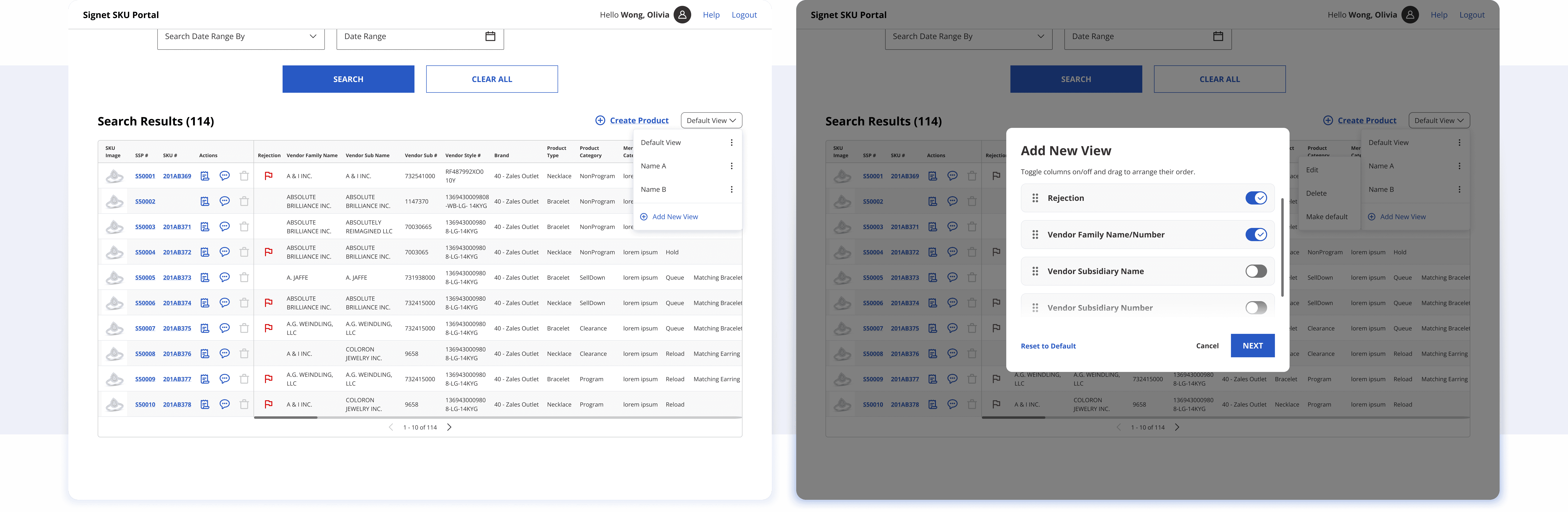
Task: Click the Date Range input field, left screen
Action: pos(420,37)
